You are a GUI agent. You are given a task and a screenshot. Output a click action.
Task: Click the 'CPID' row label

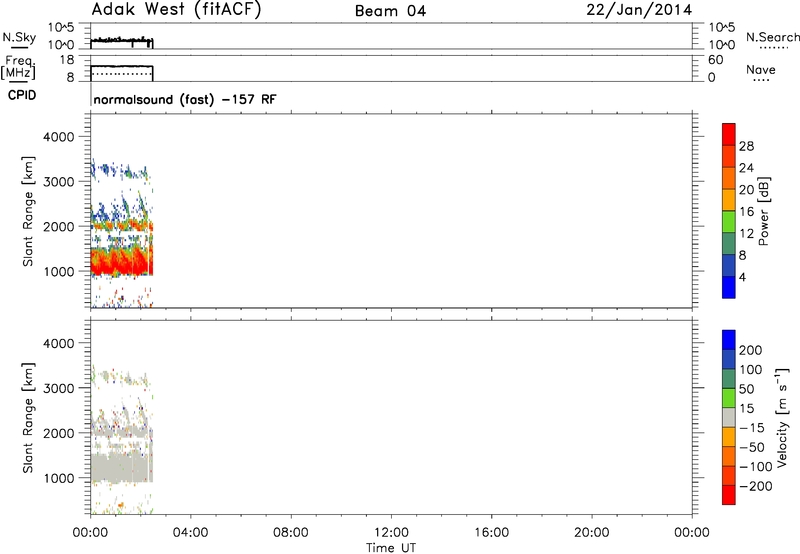tap(22, 95)
